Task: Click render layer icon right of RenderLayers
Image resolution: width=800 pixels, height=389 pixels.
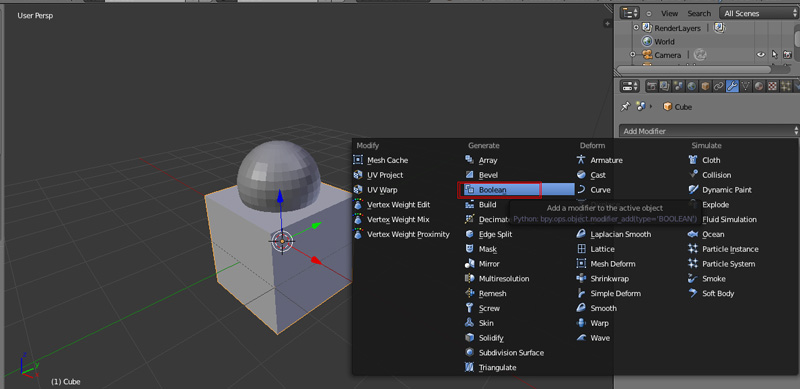Action: point(720,28)
